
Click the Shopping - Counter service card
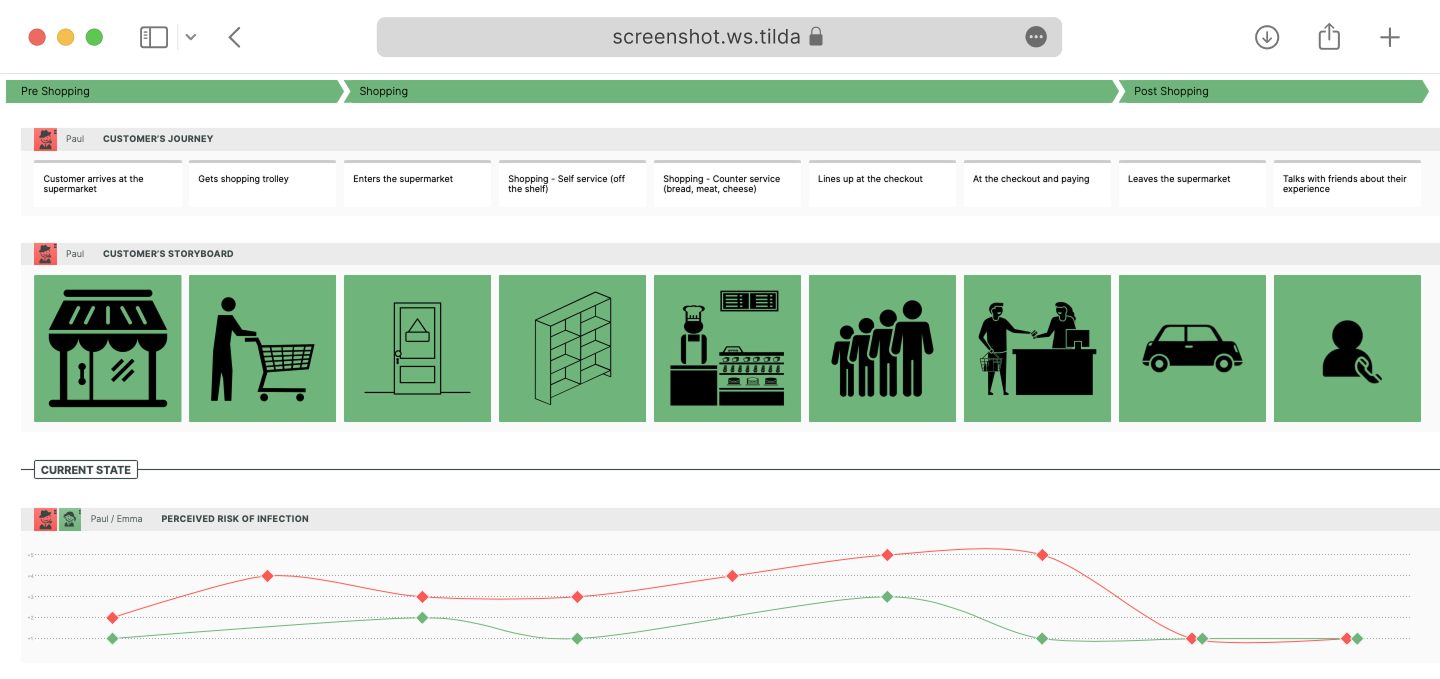pos(728,184)
